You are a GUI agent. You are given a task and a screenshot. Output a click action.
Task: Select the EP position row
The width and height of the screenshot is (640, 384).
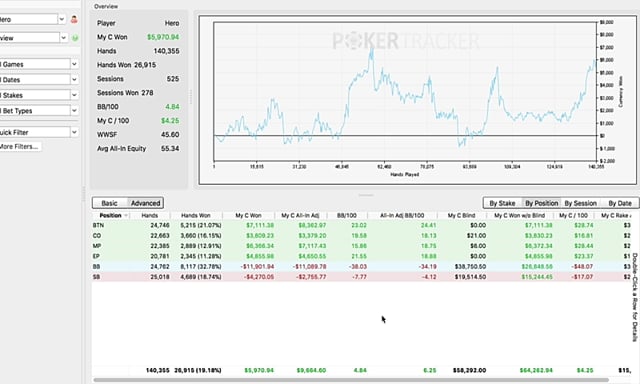point(361,256)
